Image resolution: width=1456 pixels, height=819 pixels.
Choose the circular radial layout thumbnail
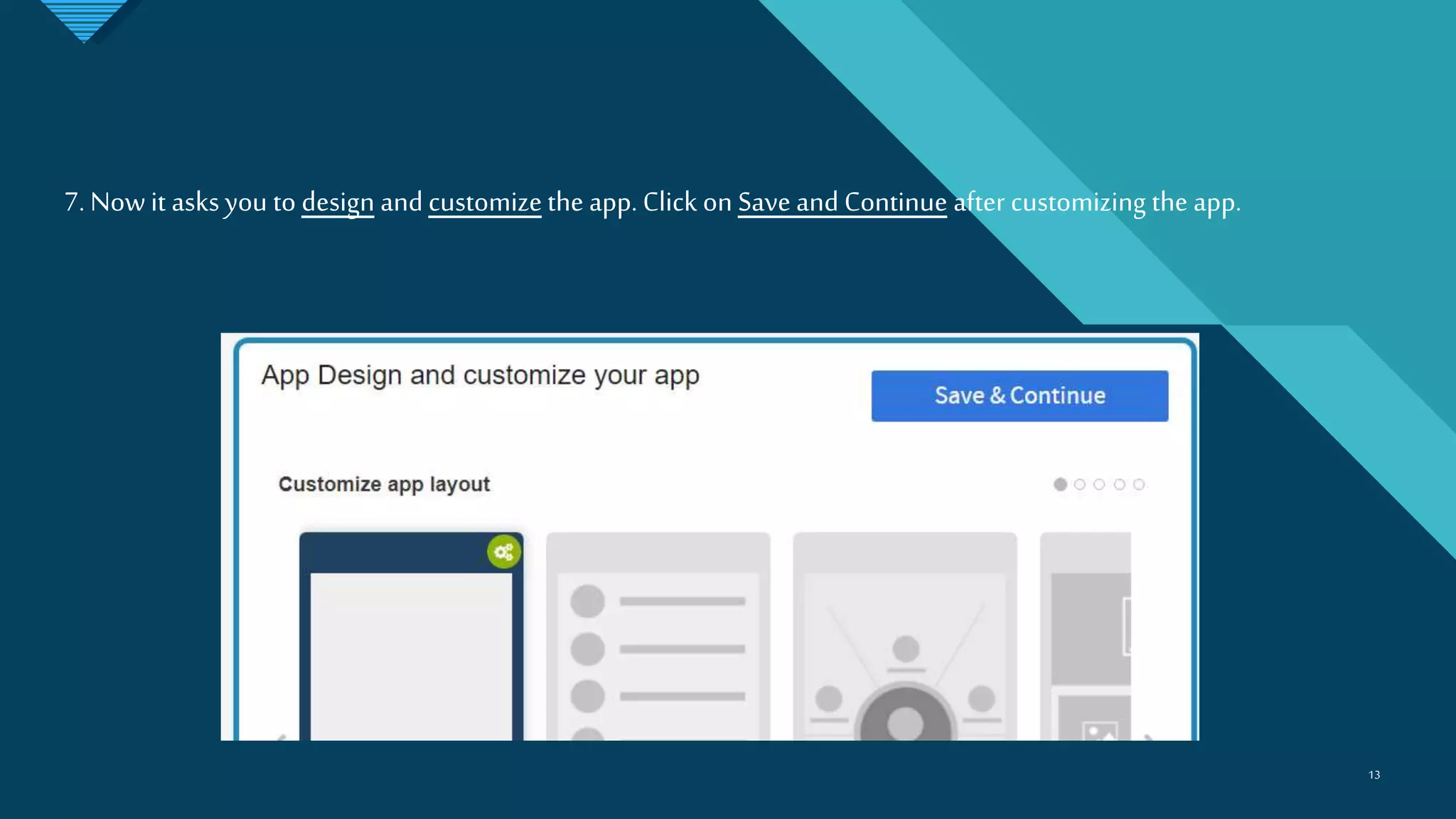point(904,636)
